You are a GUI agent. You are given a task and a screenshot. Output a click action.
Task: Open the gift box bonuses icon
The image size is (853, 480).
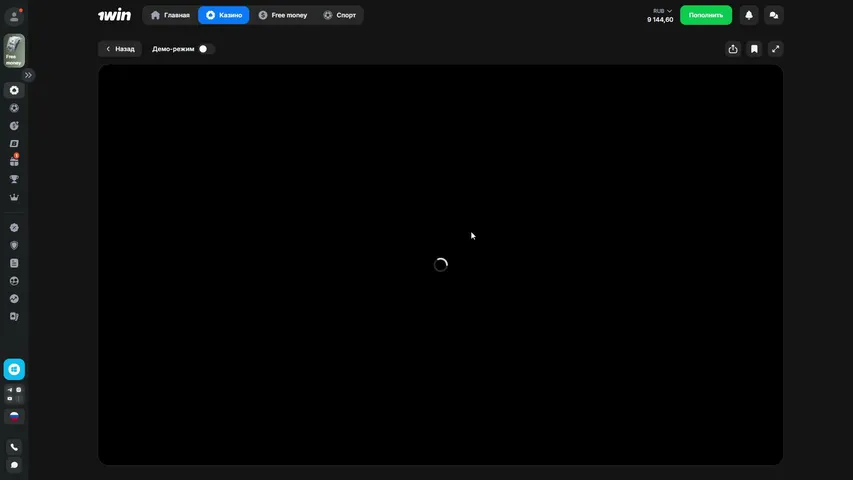[14, 161]
